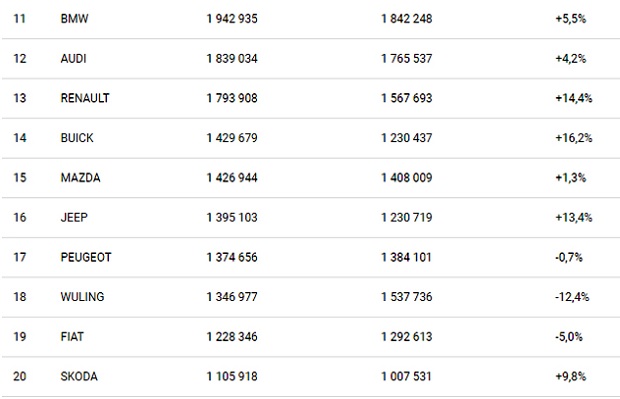Select the value 1 765 537

click(x=406, y=59)
